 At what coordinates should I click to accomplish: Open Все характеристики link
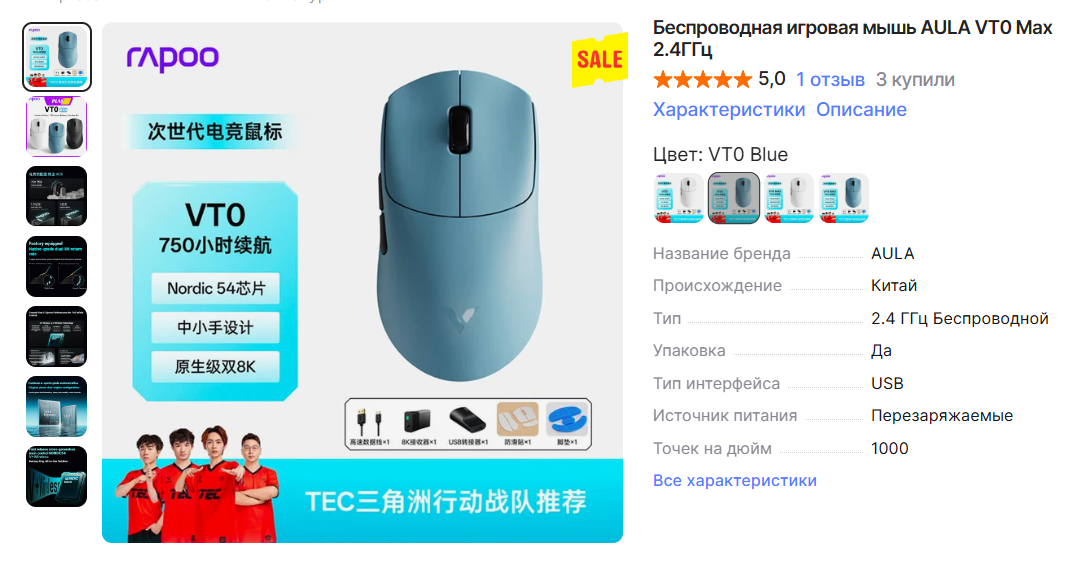tap(735, 480)
